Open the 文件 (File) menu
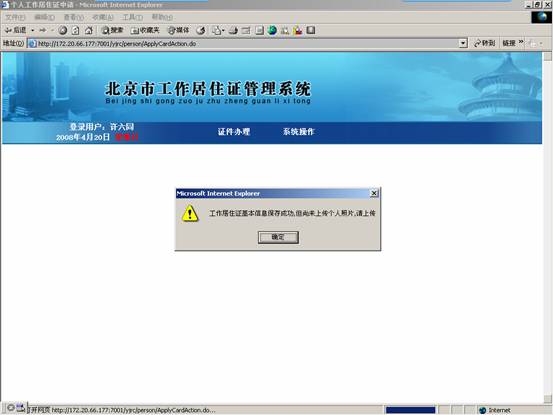553x415 pixels. coord(15,17)
